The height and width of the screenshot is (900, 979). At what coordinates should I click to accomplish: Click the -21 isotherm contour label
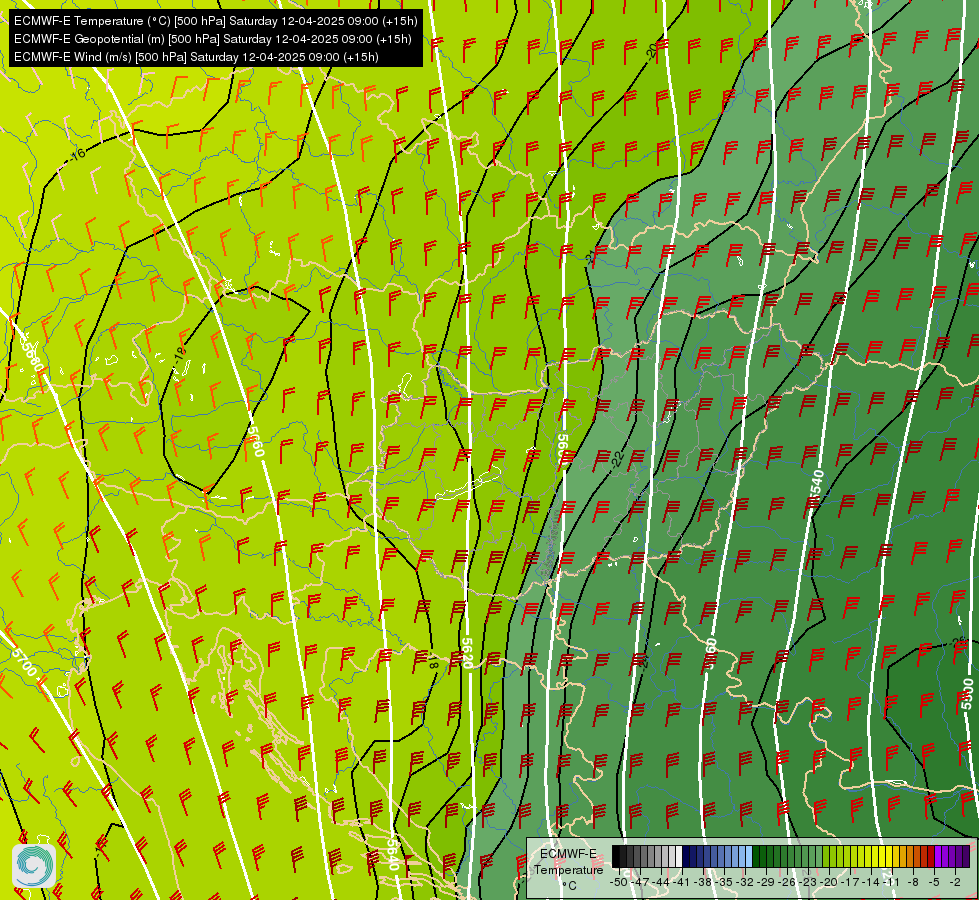click(x=590, y=256)
